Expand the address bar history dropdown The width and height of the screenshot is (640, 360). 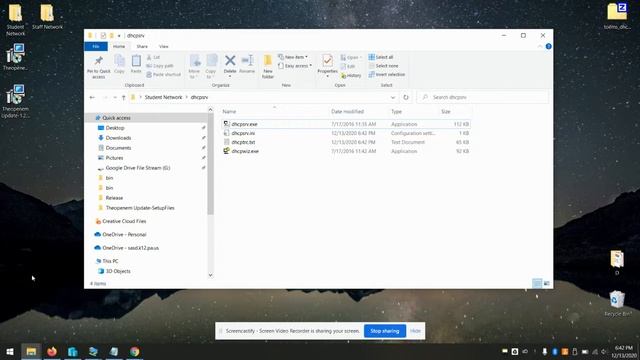click(x=393, y=98)
